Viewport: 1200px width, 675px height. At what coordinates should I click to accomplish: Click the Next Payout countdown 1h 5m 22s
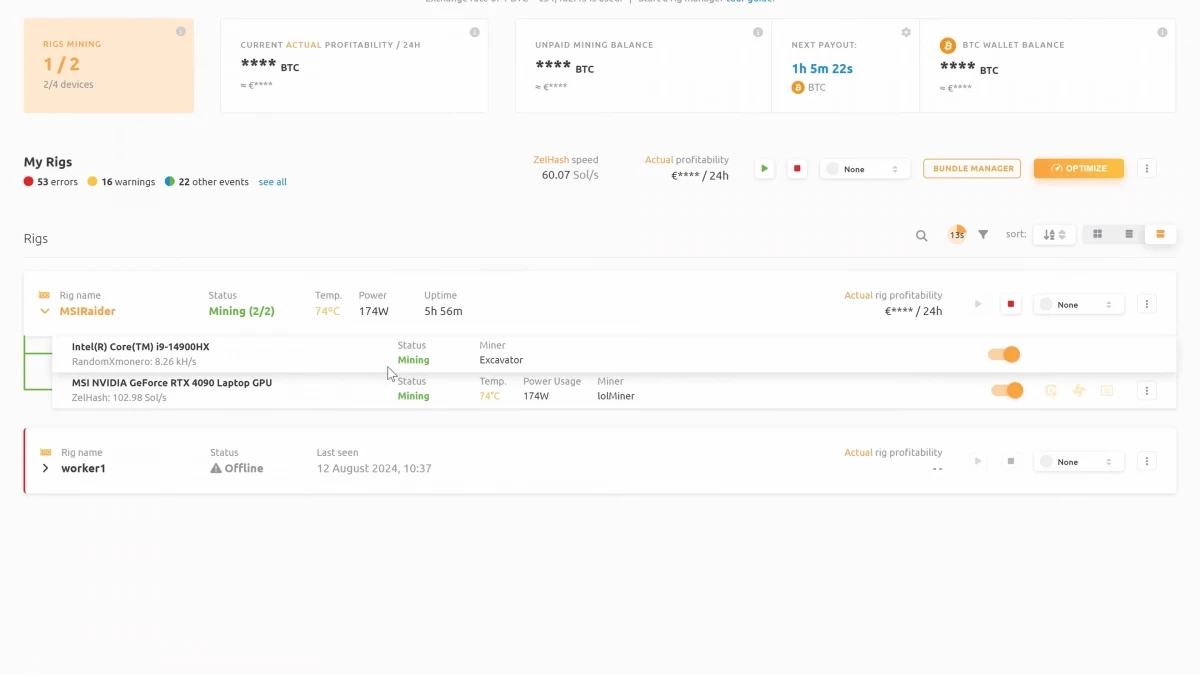click(x=822, y=69)
